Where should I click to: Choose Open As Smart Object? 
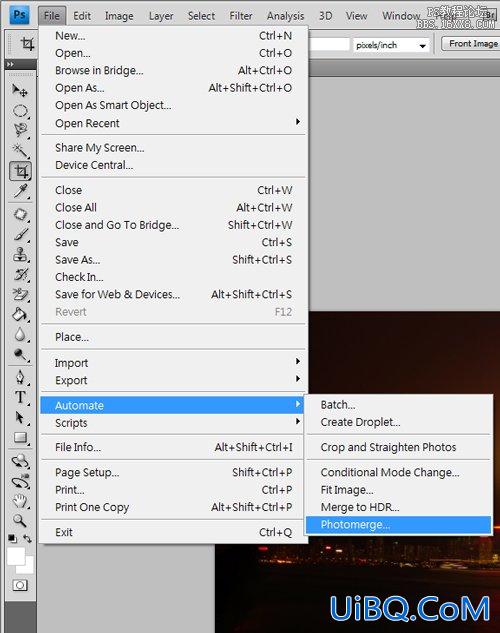pos(174,105)
